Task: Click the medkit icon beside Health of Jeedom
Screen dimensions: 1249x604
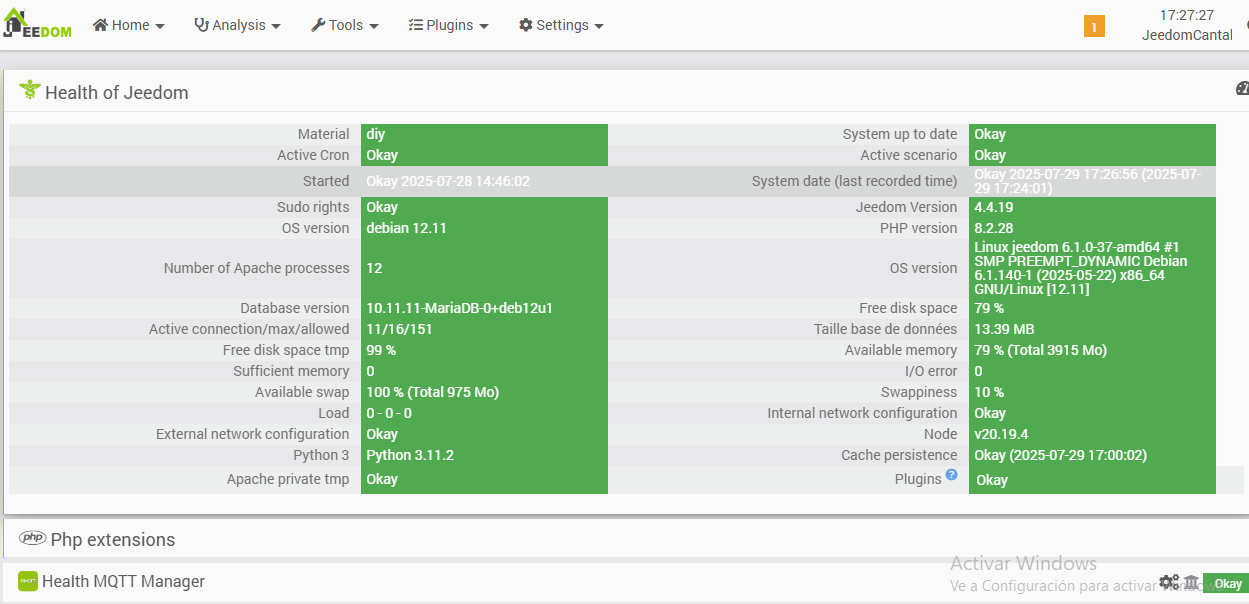Action: point(29,90)
